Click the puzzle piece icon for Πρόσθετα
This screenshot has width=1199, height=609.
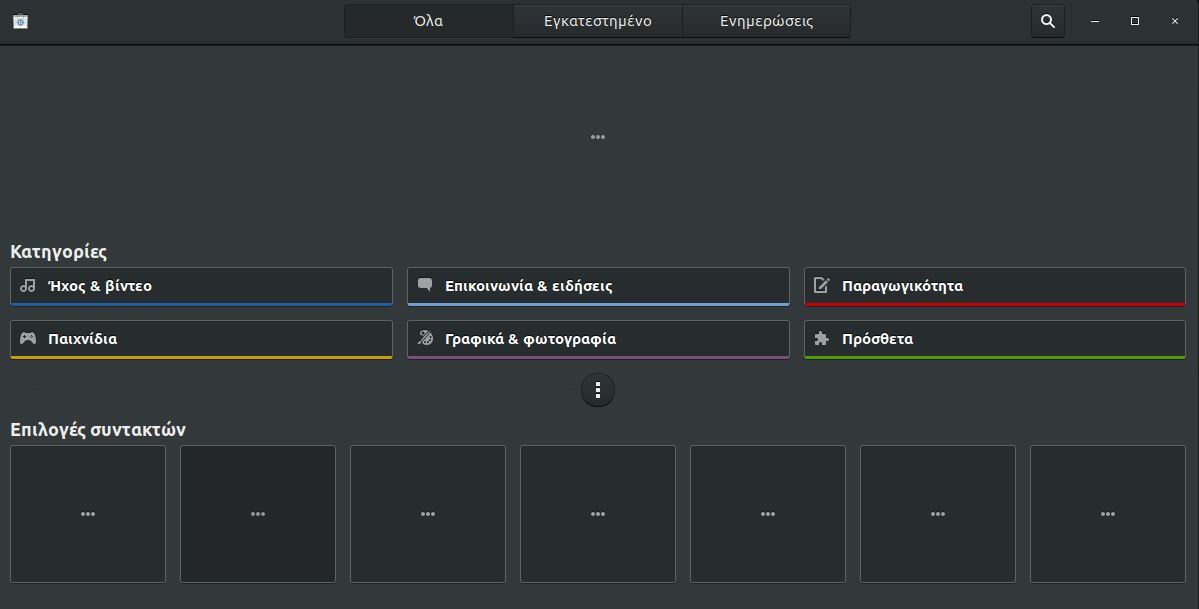822,339
